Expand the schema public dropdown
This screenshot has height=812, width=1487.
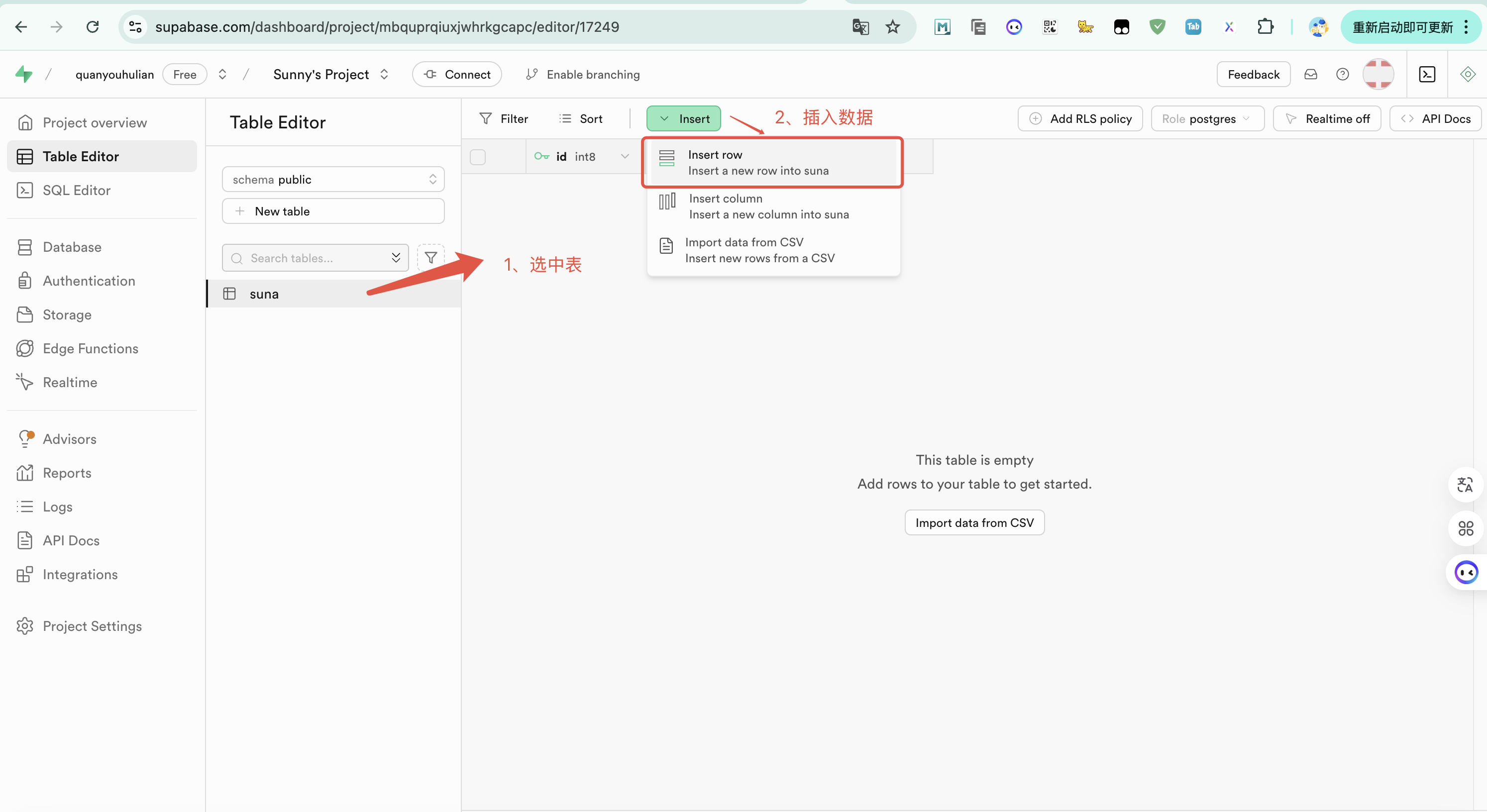333,180
